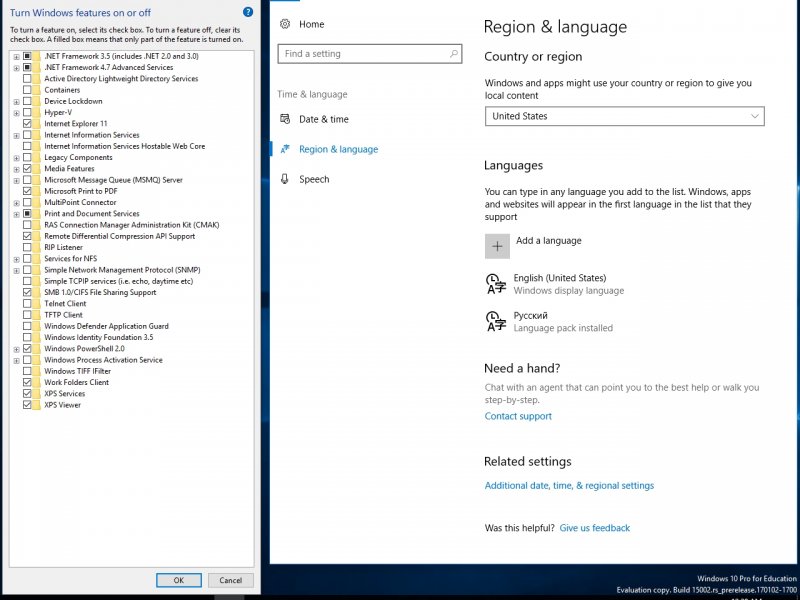This screenshot has width=800, height=600.
Task: Click folder icon beside RIP Listener
Action: point(37,247)
